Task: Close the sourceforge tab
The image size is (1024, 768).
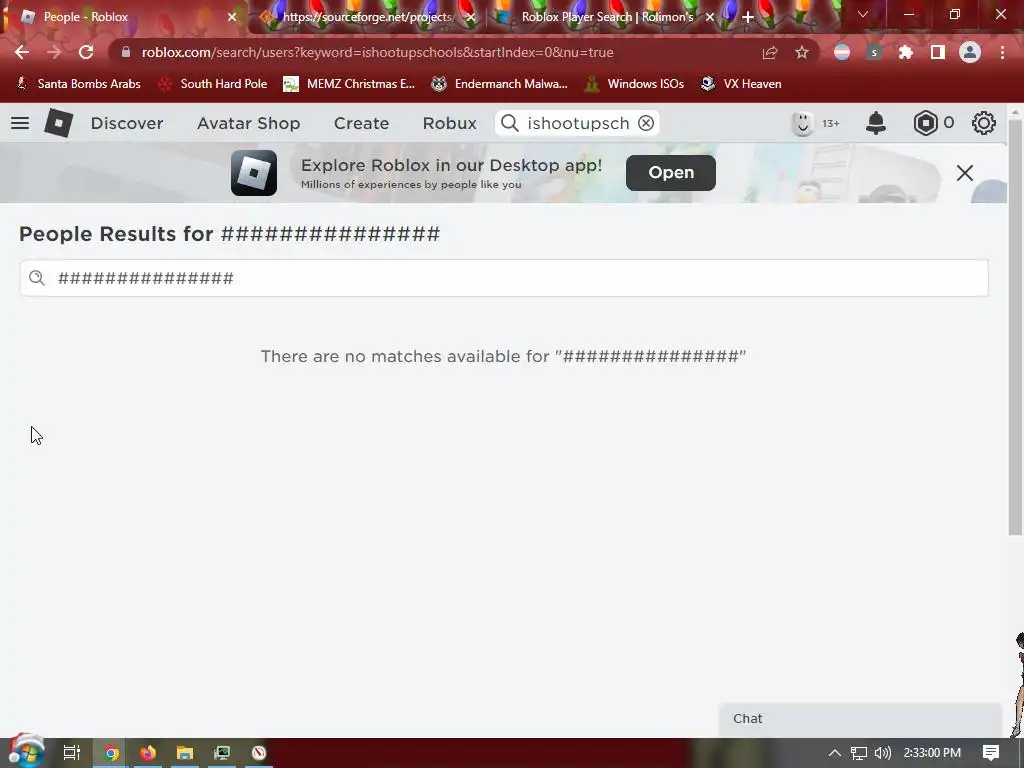Action: pos(471,17)
